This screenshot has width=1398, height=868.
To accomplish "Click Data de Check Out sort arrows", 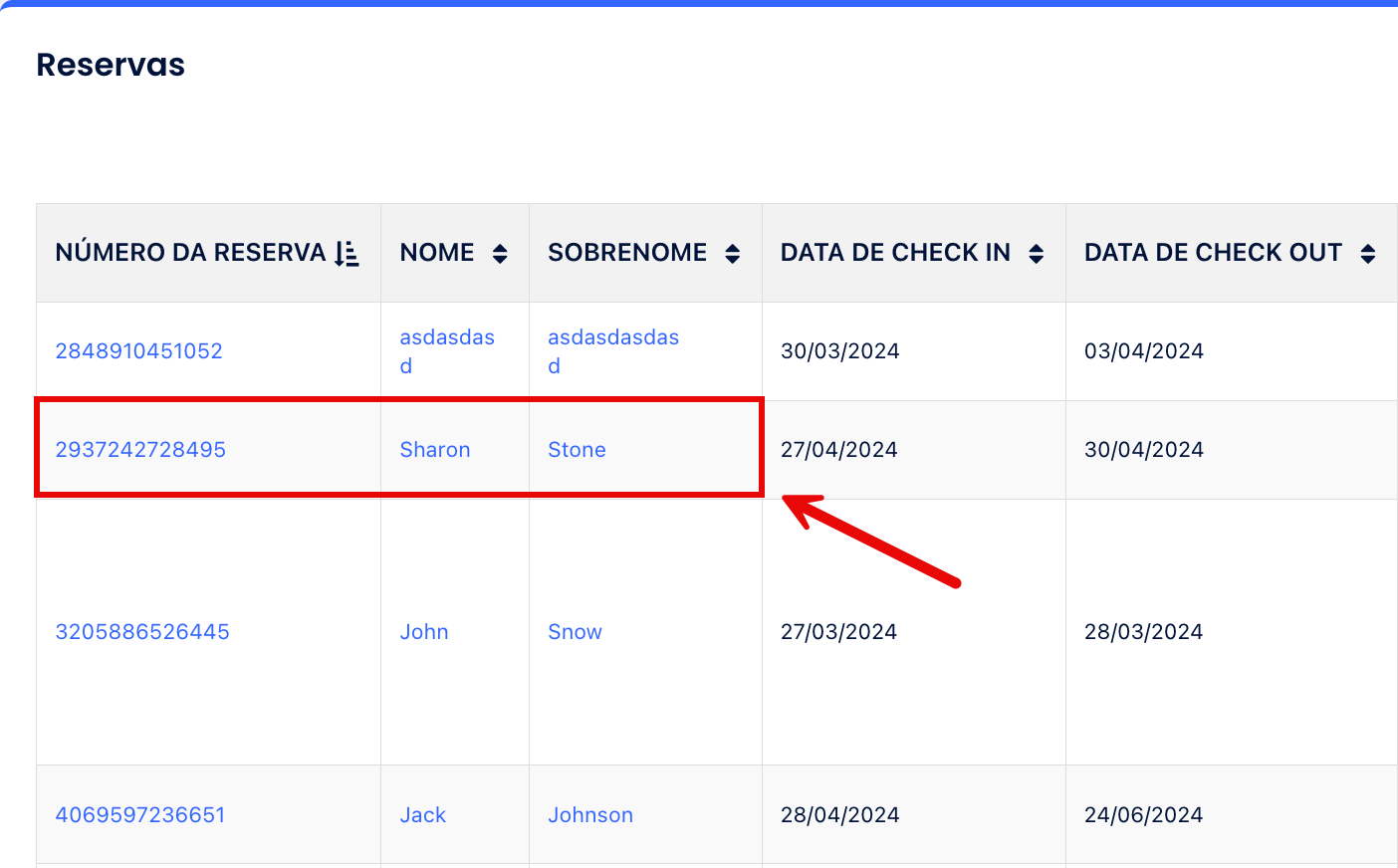I will pos(1368,254).
